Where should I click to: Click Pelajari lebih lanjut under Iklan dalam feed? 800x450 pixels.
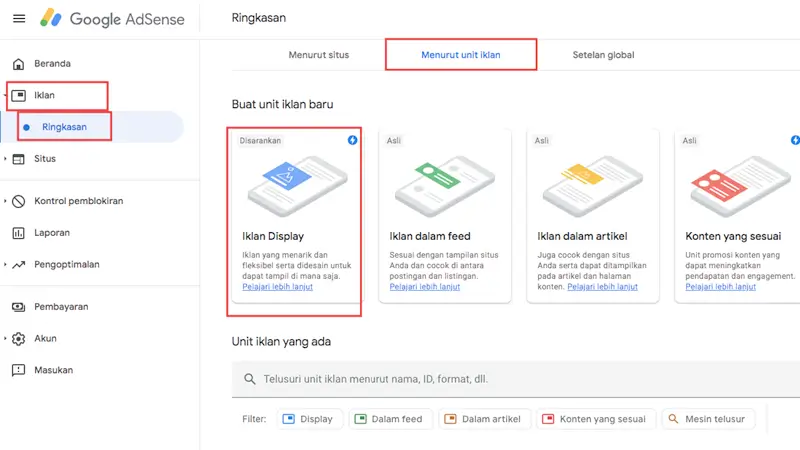[425, 287]
